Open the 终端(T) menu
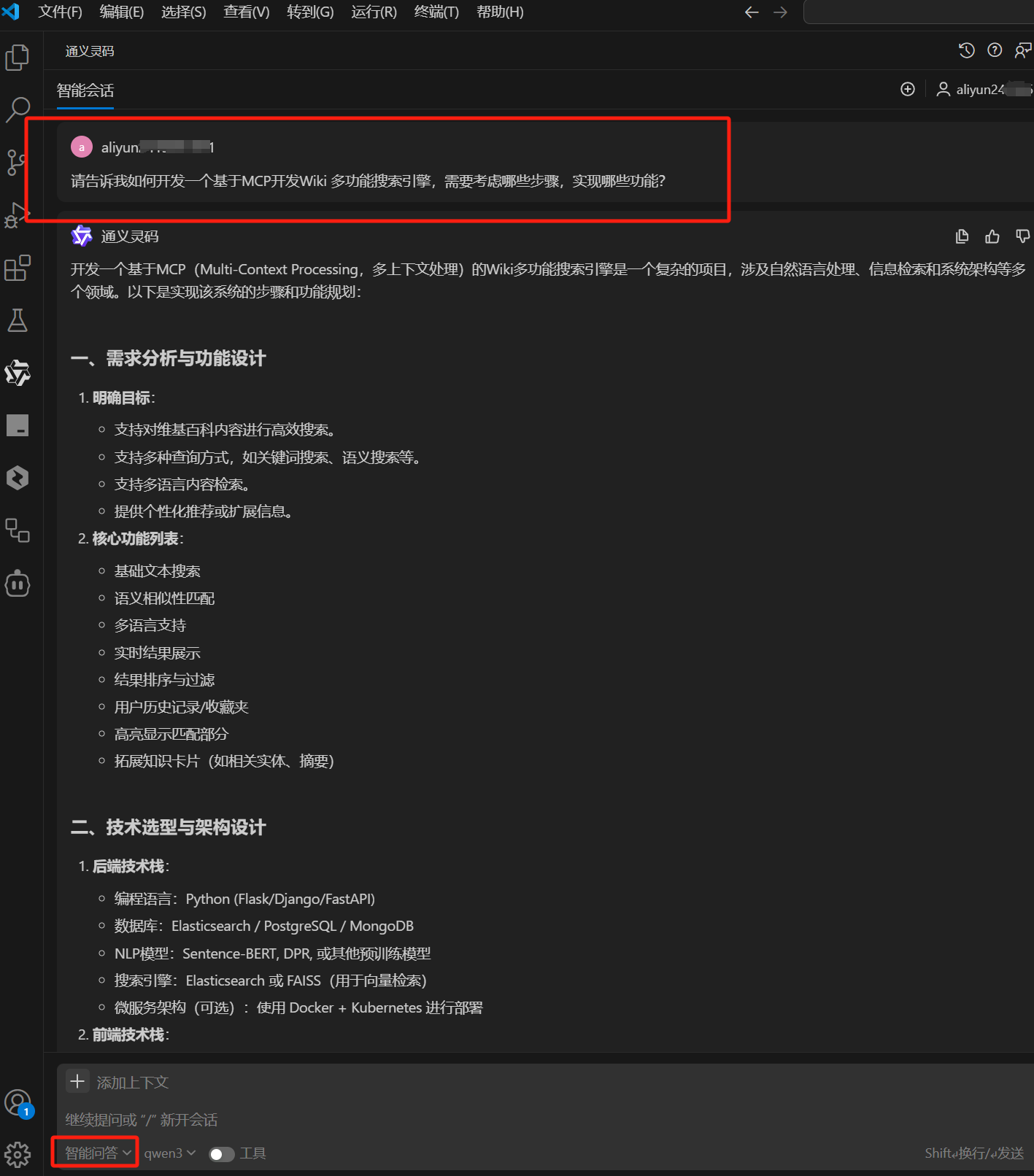Screen dimensions: 1034x1176 click(x=436, y=12)
